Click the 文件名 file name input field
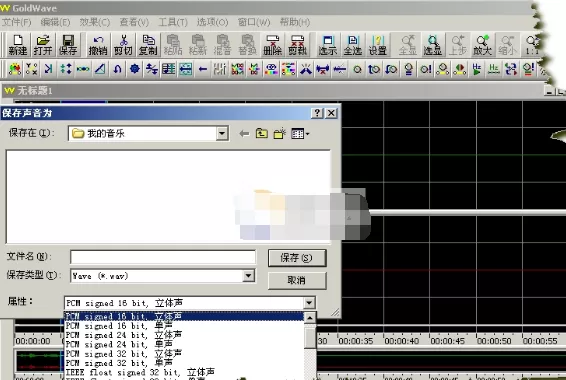This screenshot has height=380, width=566. coord(163,257)
